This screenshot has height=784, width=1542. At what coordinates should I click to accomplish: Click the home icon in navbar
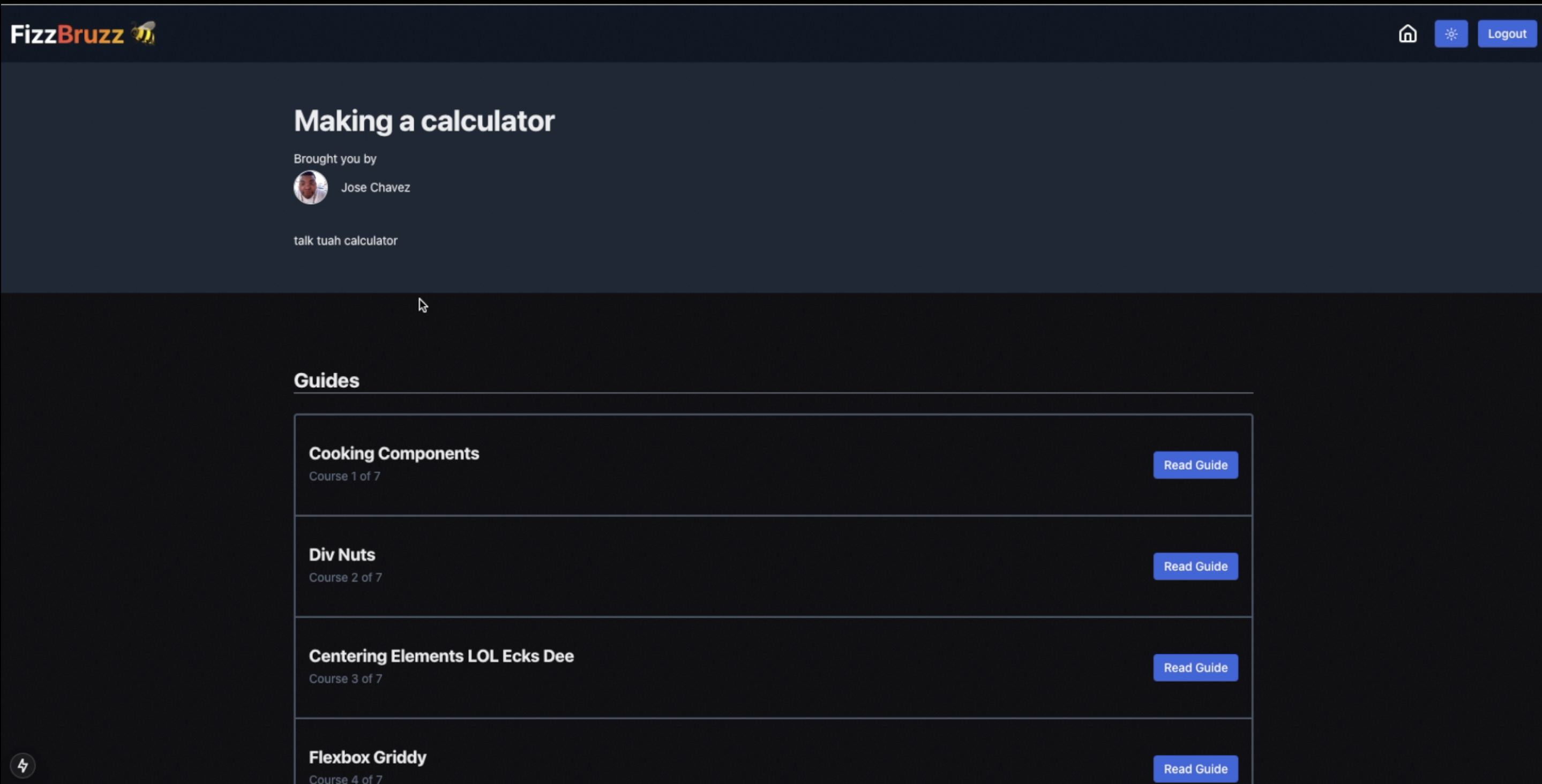coord(1408,34)
